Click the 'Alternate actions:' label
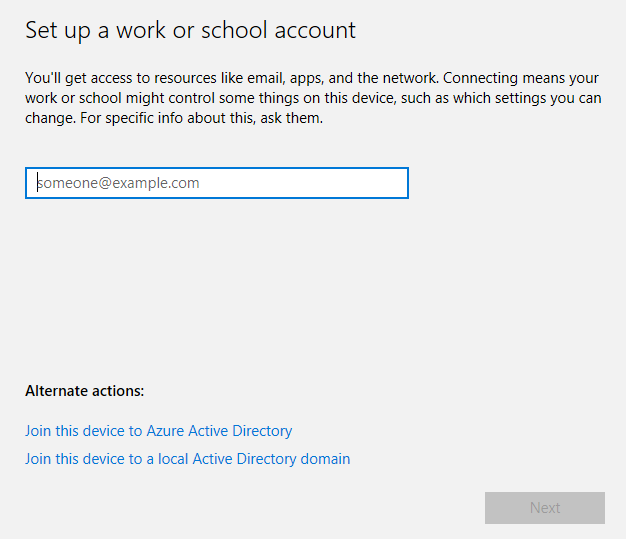This screenshot has width=626, height=539. click(85, 391)
